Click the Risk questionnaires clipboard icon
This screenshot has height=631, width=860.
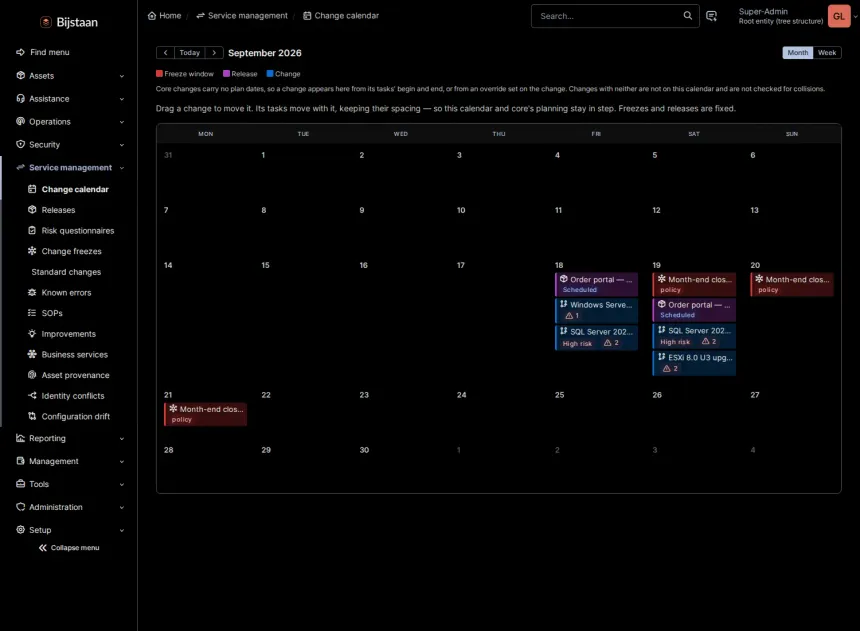32,230
